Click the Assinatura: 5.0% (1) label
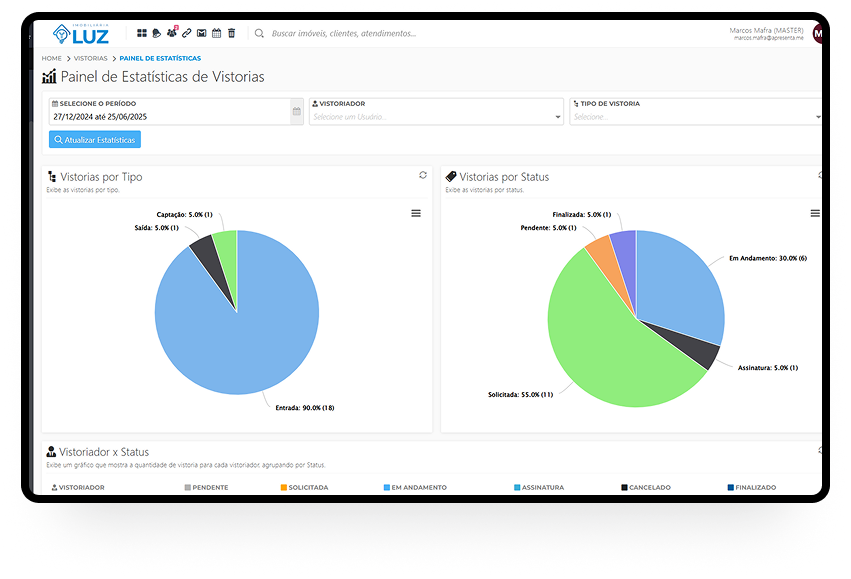851x579 pixels. coord(768,368)
